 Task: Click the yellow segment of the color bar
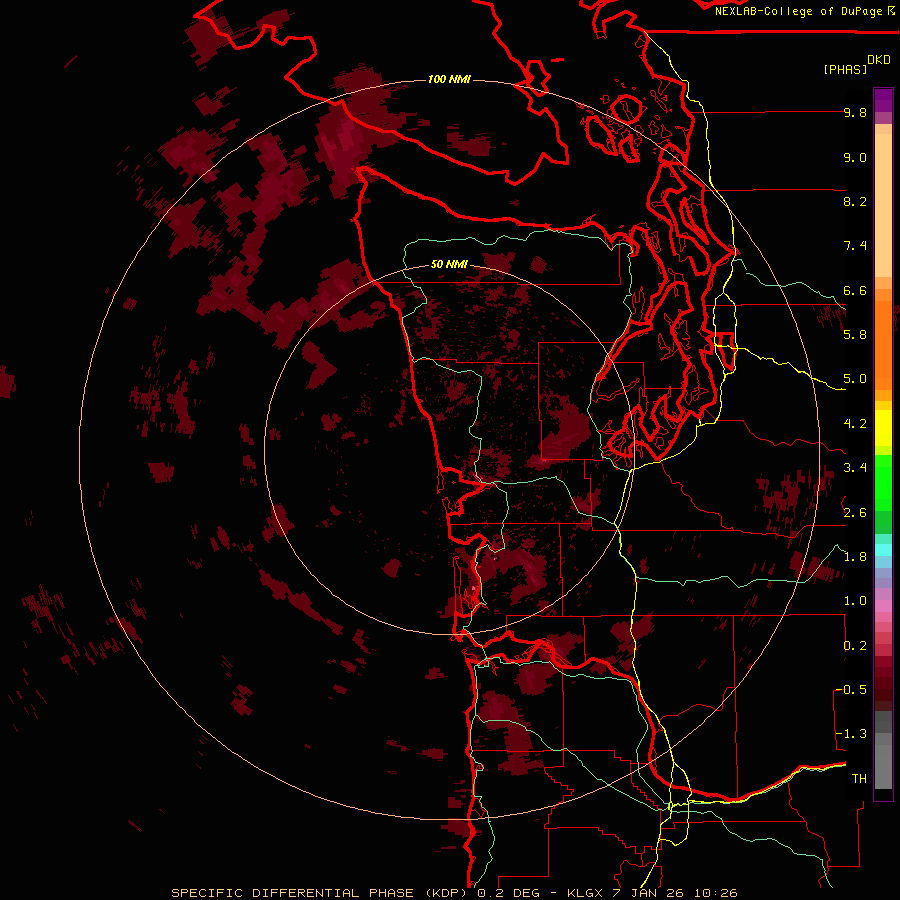883,428
